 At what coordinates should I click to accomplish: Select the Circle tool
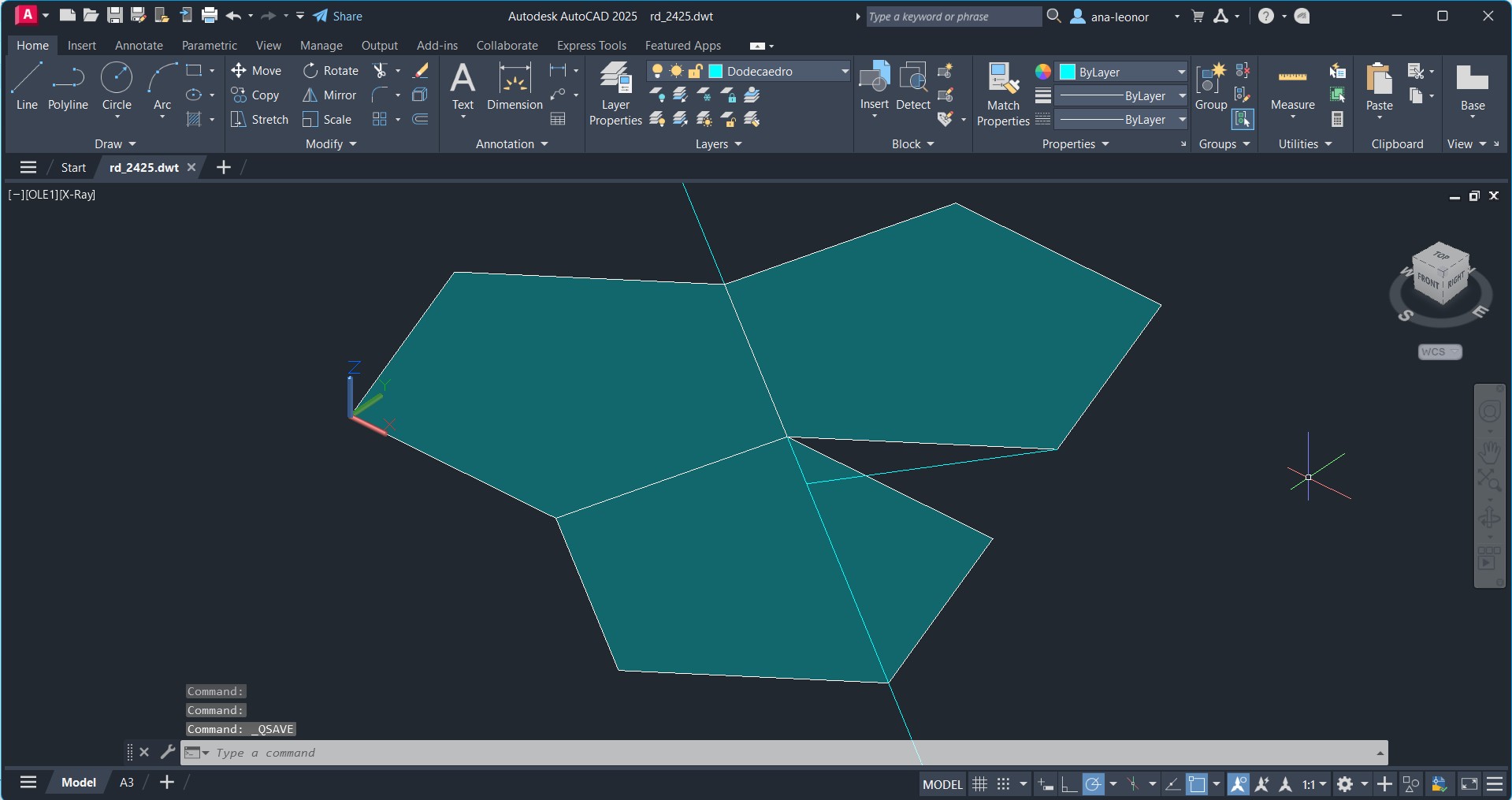[117, 87]
